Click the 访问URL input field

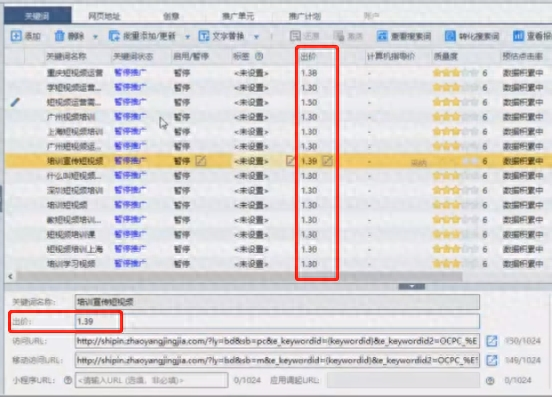(x=277, y=341)
